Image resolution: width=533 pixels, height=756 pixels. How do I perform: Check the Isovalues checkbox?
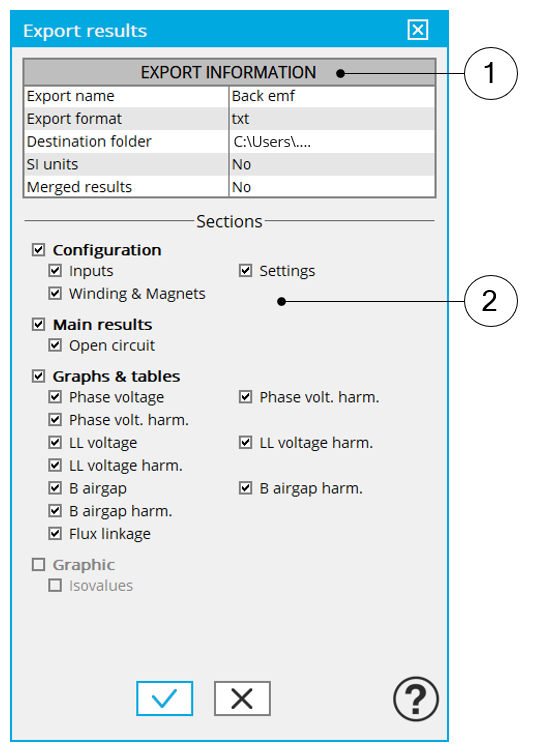click(55, 585)
